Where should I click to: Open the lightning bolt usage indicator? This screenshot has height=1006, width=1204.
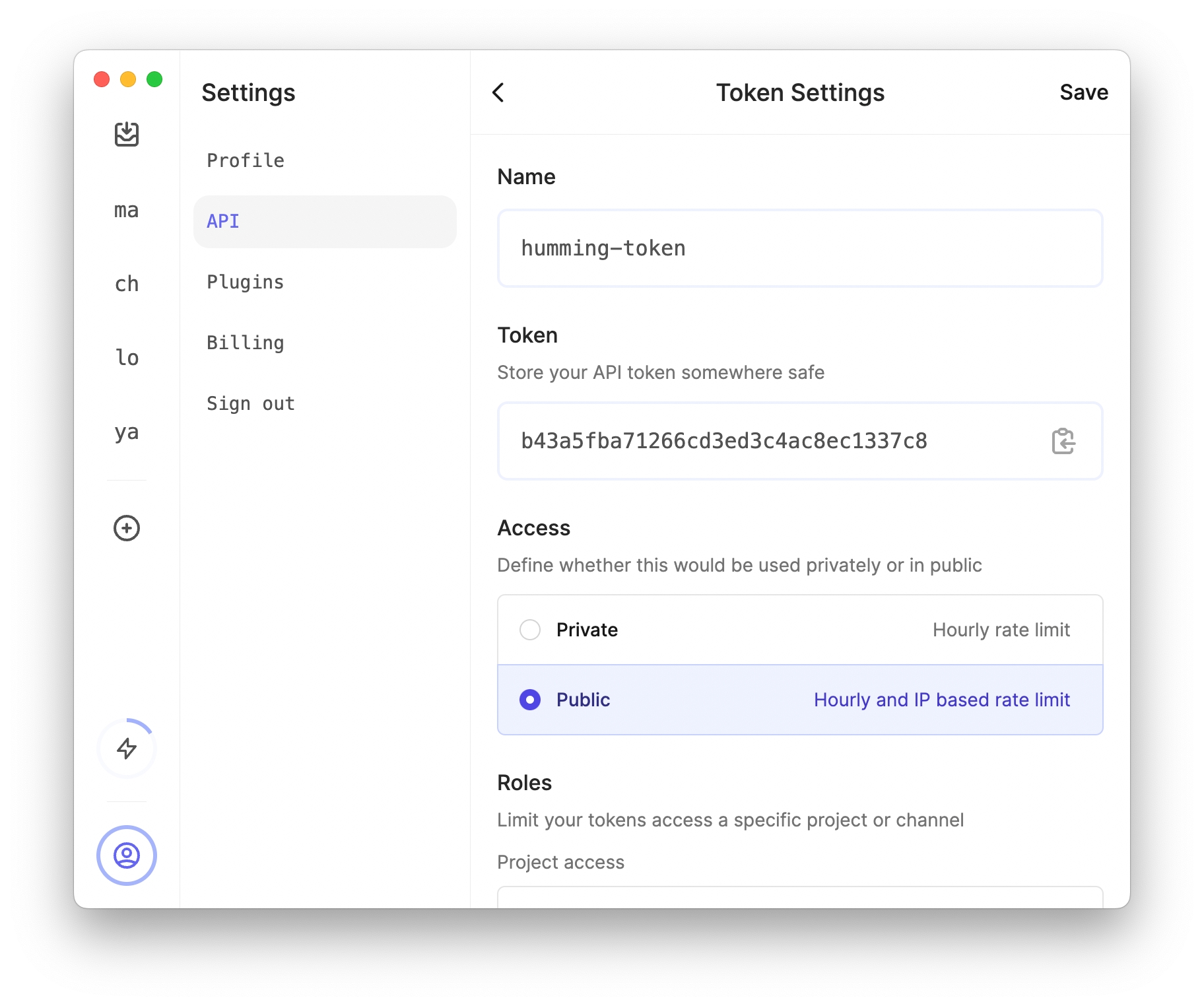[x=127, y=749]
